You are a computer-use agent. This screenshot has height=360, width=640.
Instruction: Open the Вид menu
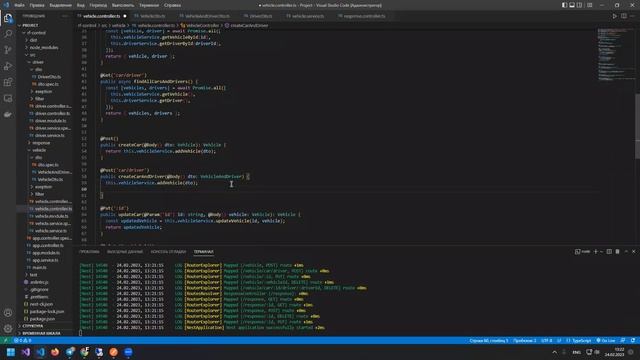[81, 5]
